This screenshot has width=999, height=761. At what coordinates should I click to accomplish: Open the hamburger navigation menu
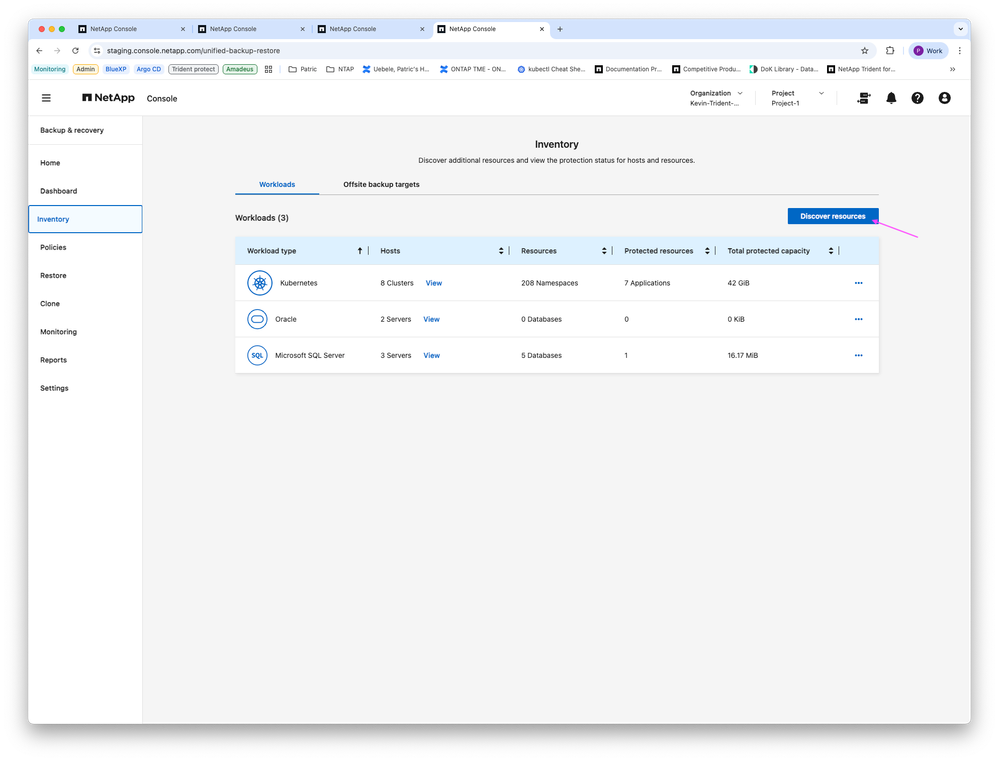(x=46, y=98)
